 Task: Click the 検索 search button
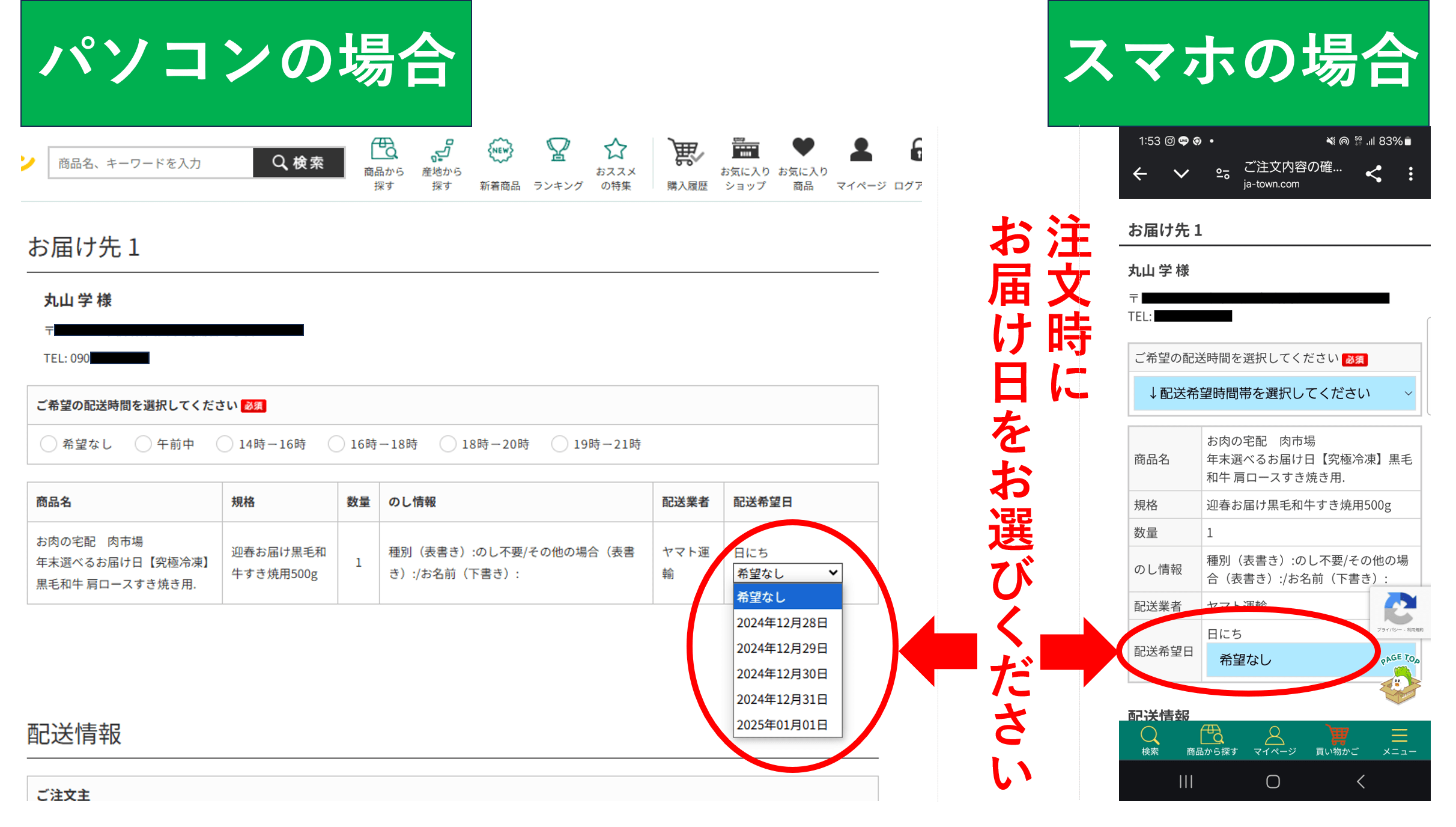[x=299, y=162]
